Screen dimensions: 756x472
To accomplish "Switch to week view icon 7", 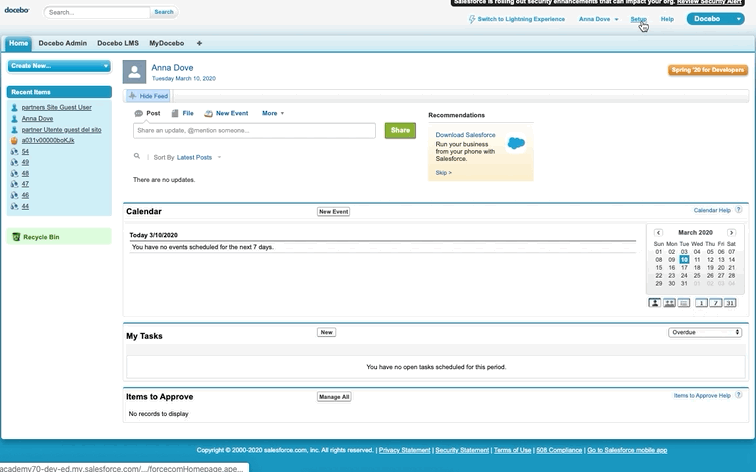I will [716, 303].
